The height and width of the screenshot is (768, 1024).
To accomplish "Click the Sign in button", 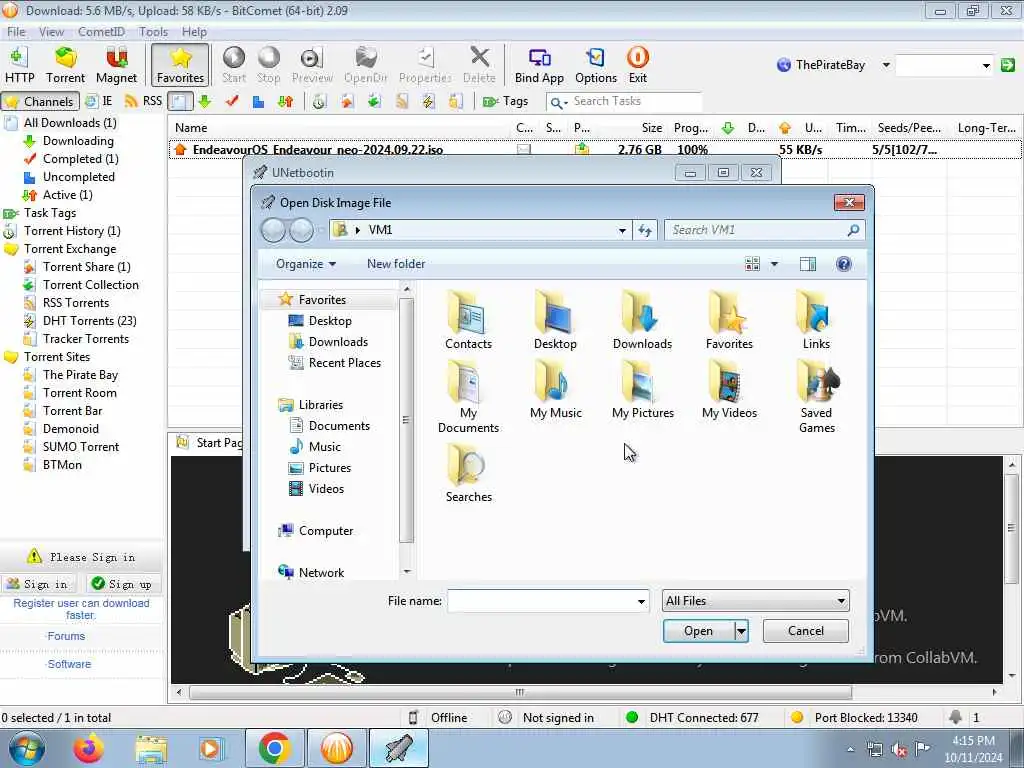I will point(38,584).
